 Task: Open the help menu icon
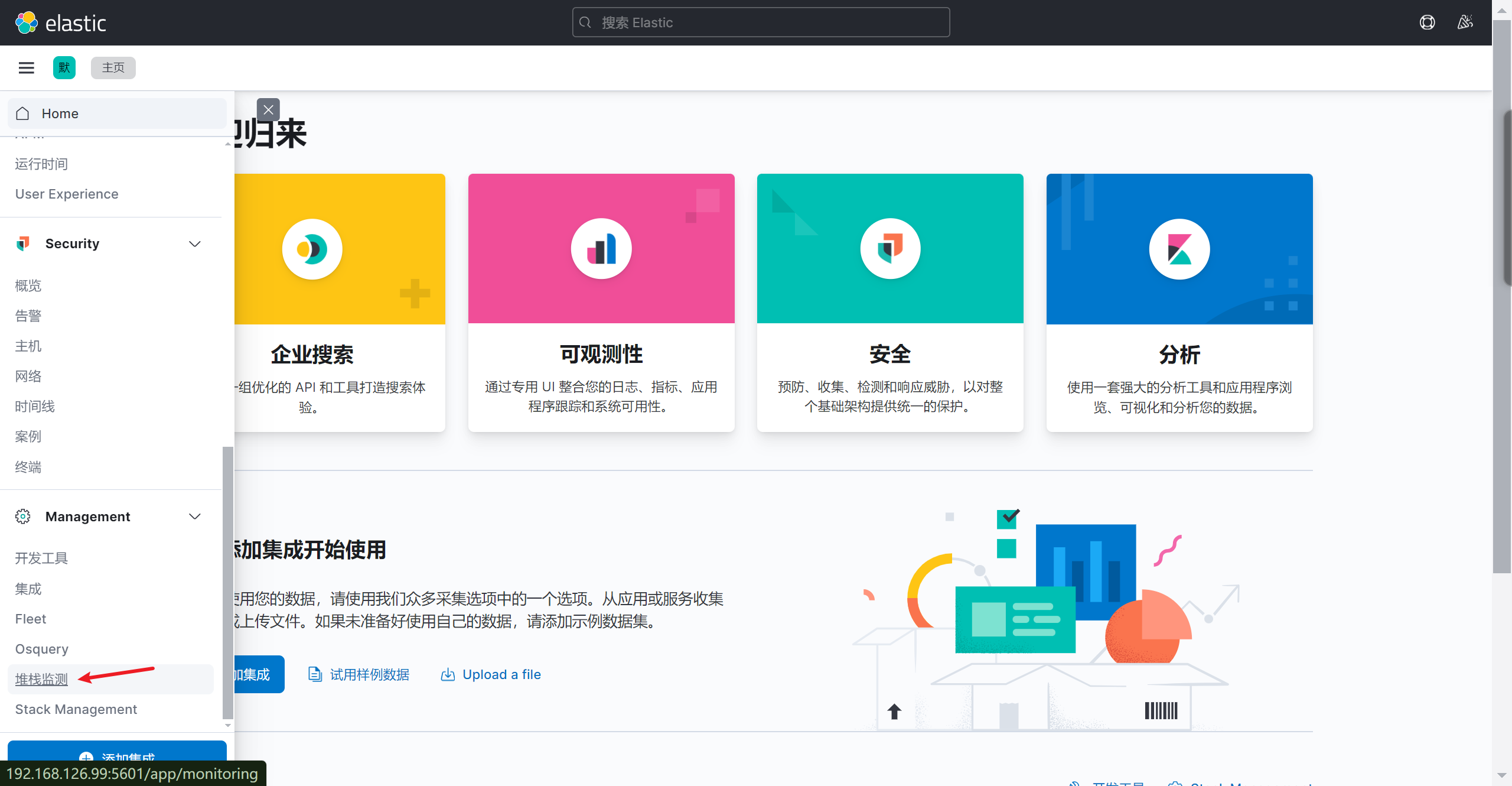(1427, 22)
